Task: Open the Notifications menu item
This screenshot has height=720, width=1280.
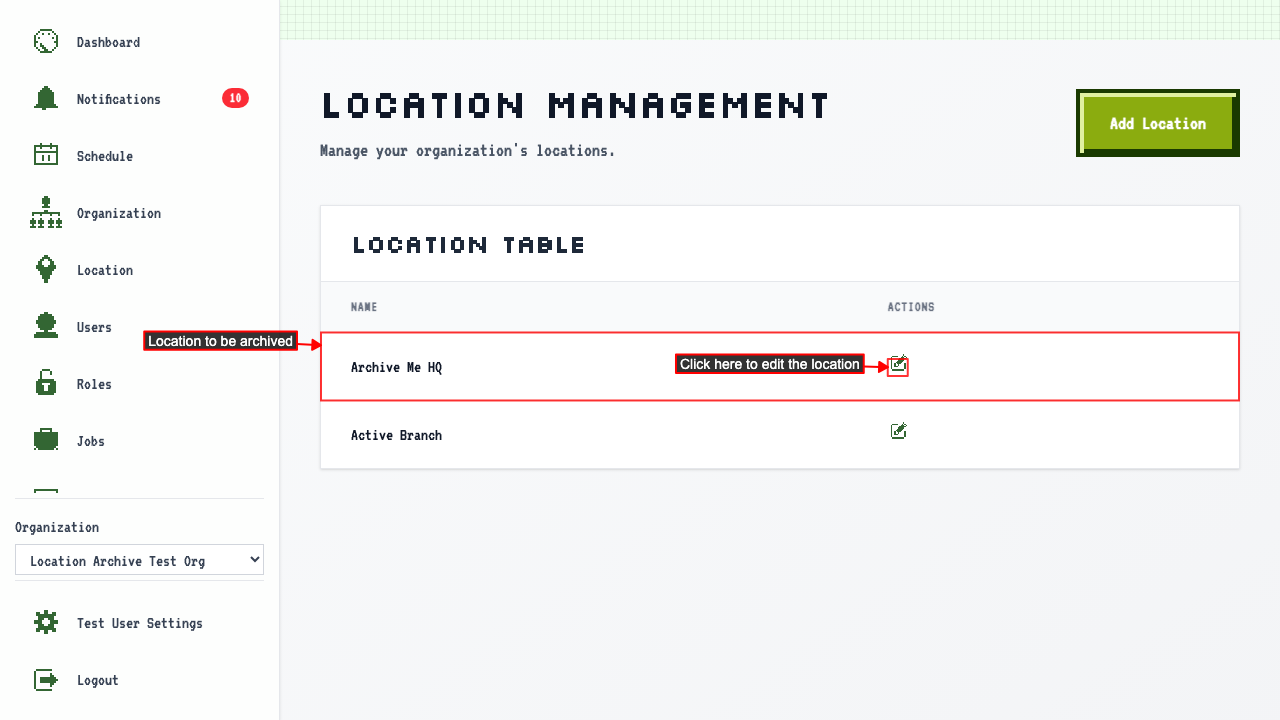Action: pos(119,99)
